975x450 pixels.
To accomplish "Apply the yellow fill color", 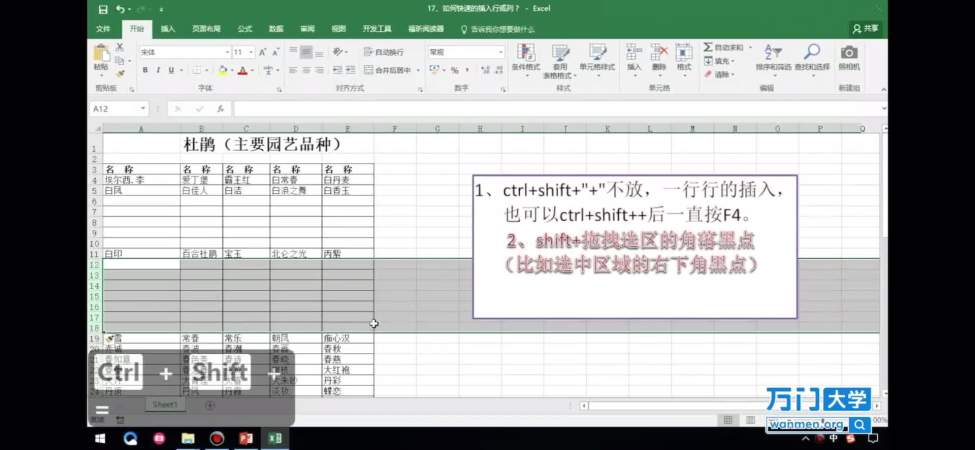I will click(x=223, y=70).
